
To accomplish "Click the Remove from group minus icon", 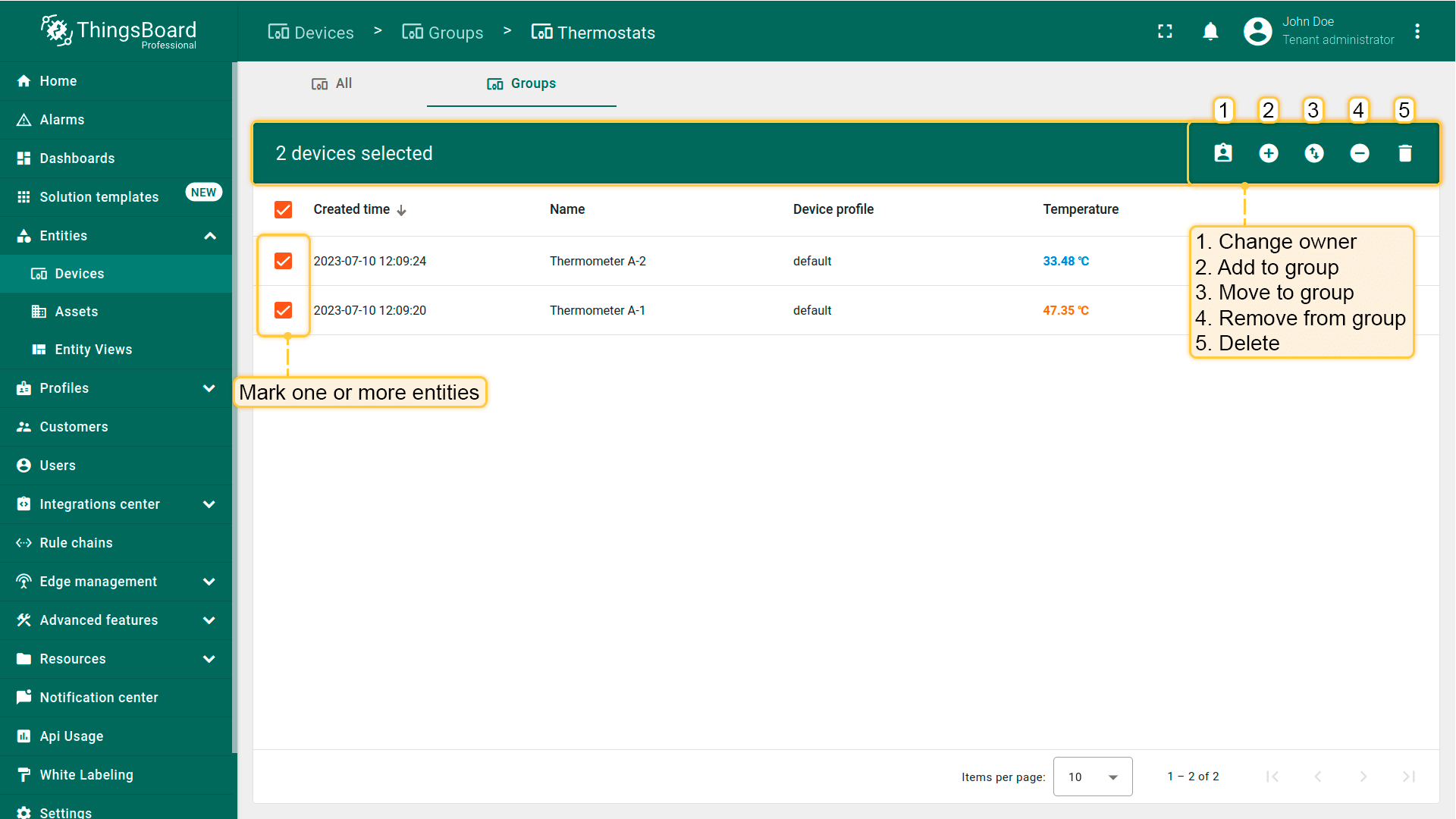I will 1360,153.
